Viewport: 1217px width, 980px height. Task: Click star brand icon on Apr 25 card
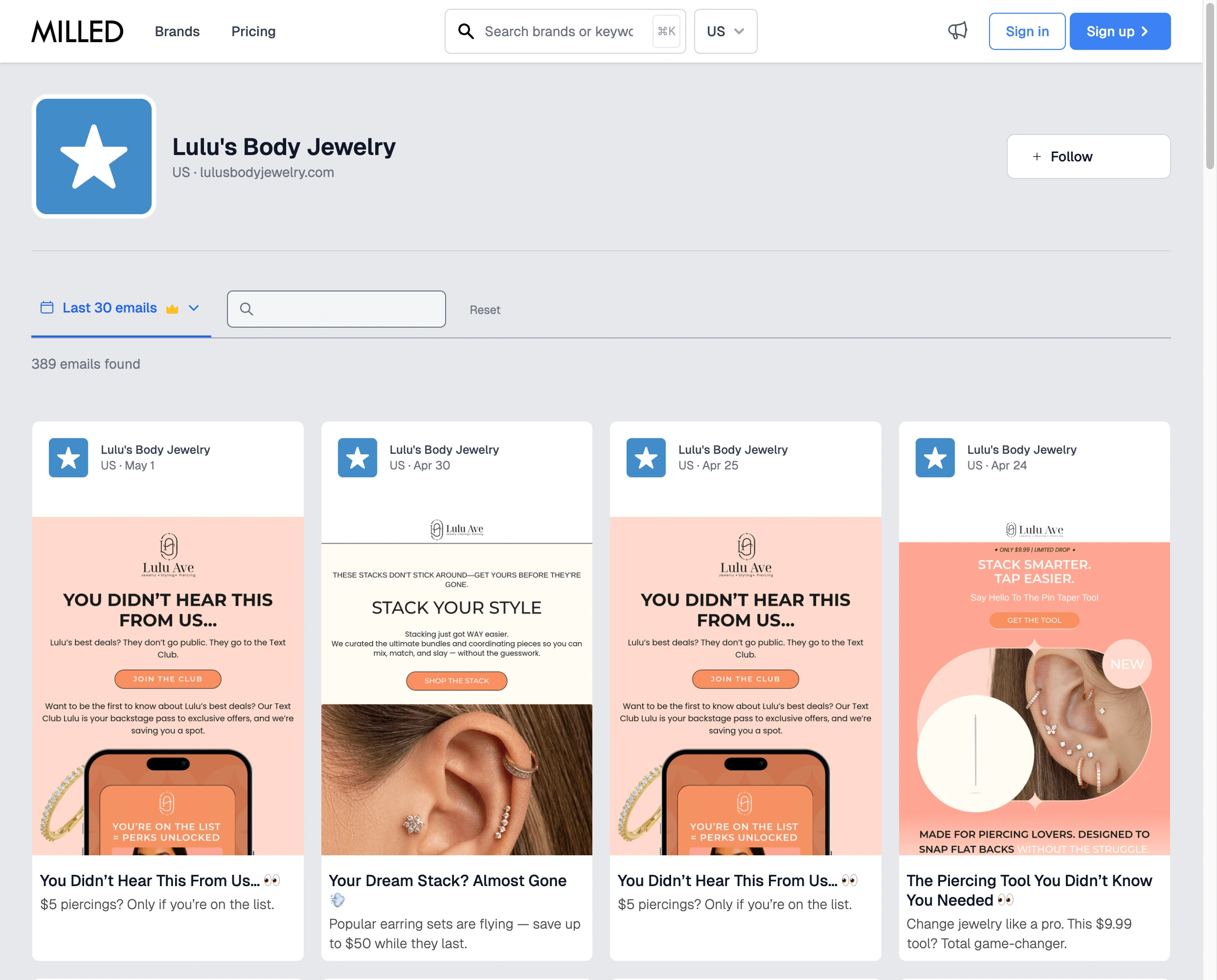tap(646, 457)
